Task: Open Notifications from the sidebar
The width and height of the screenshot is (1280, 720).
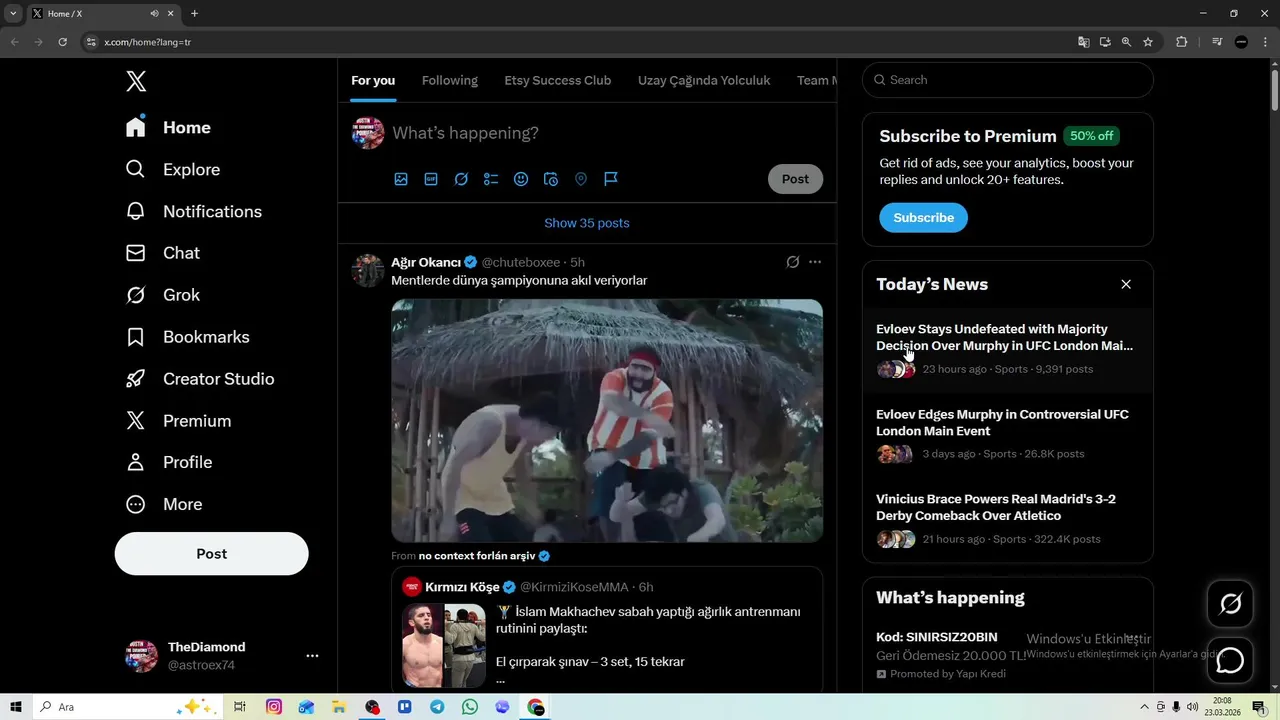Action: [193, 212]
